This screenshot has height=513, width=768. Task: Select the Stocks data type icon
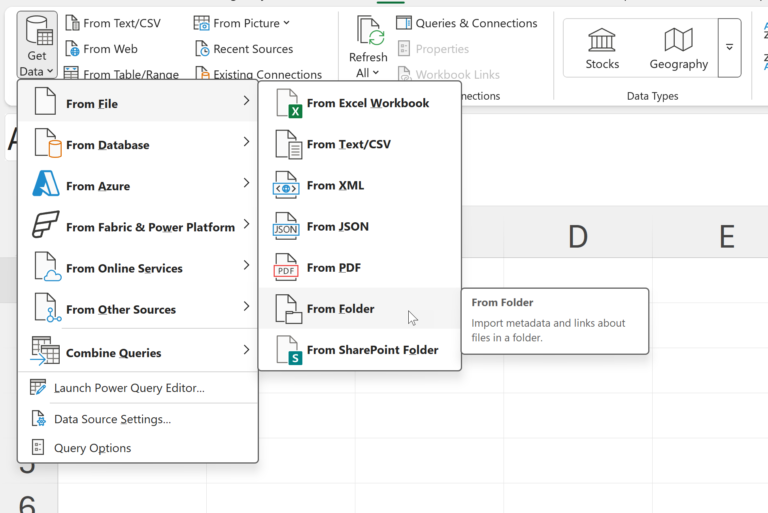tap(602, 40)
